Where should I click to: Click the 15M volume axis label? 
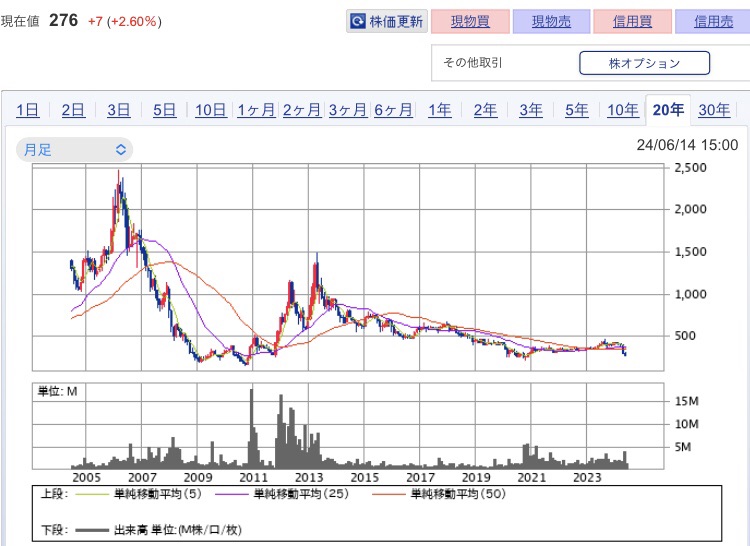pyautogui.click(x=686, y=401)
